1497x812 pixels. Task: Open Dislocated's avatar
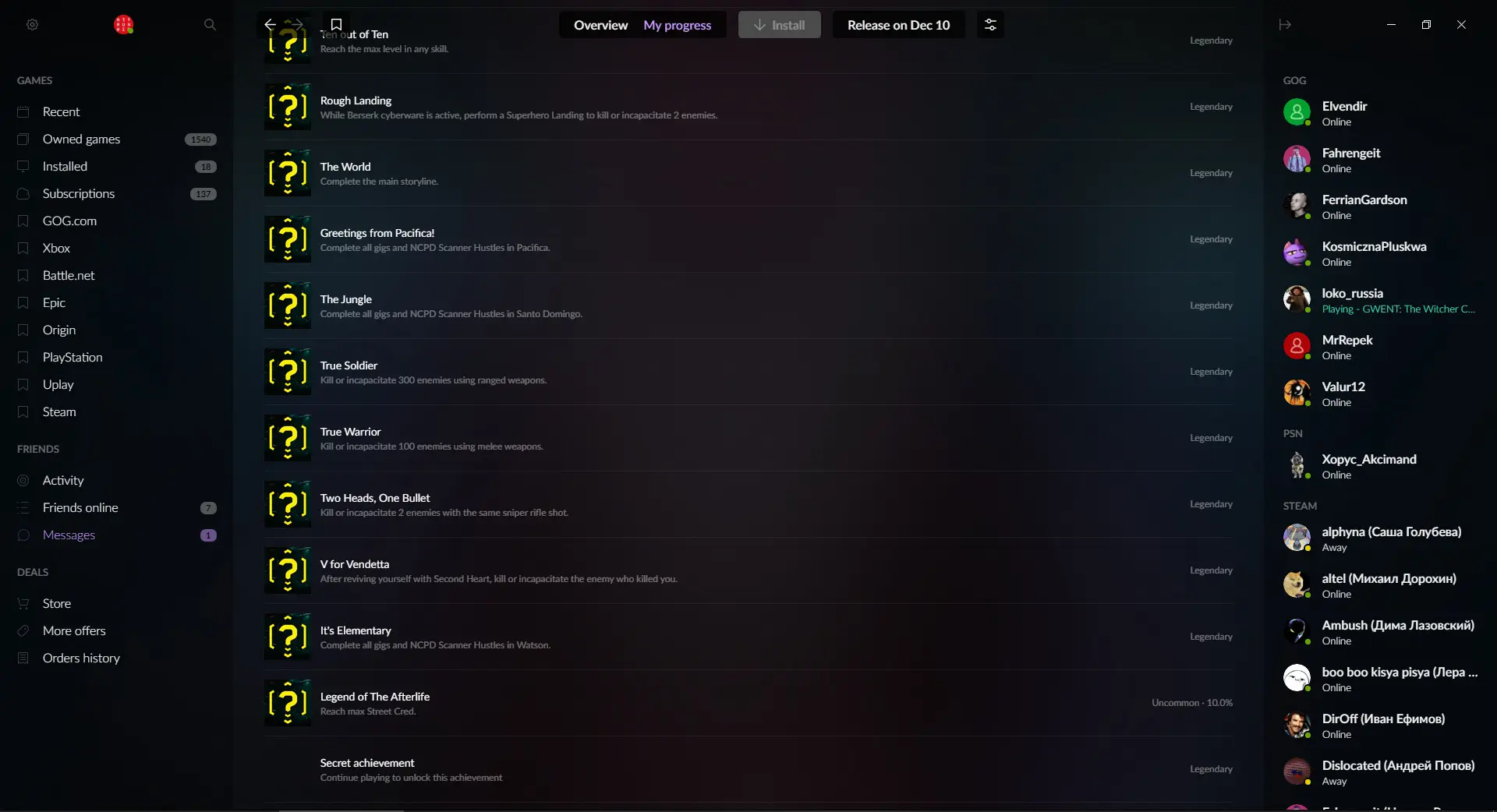(1297, 771)
